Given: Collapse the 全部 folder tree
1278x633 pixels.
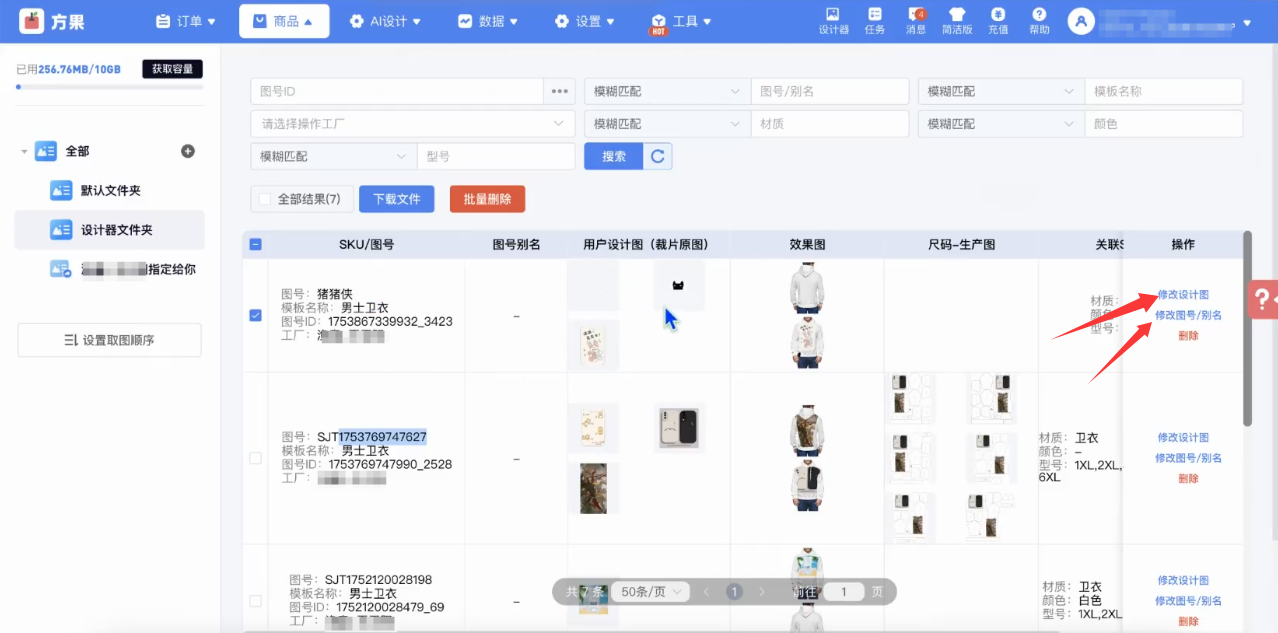Looking at the screenshot, I should click(24, 152).
